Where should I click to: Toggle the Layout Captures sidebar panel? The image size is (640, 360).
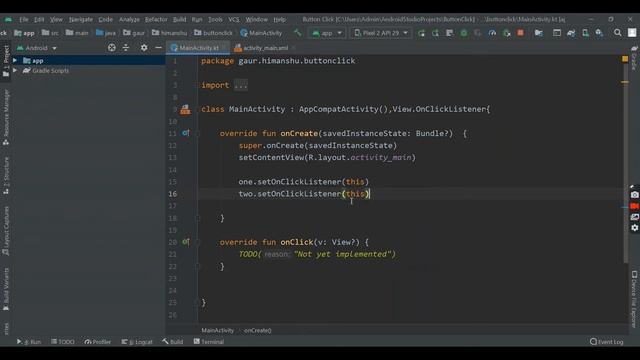(6, 231)
